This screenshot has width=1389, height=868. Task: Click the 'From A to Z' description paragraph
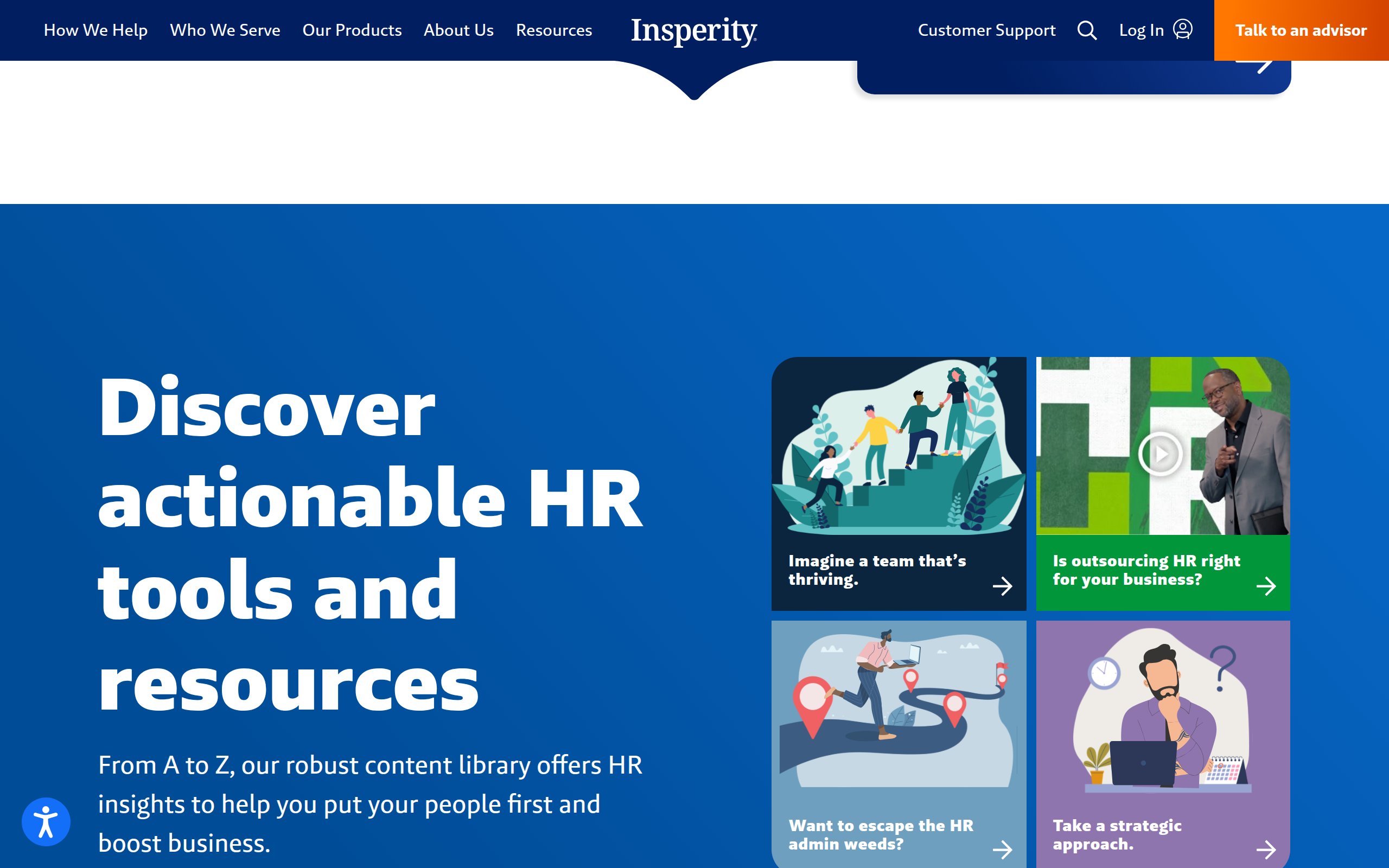click(x=370, y=803)
